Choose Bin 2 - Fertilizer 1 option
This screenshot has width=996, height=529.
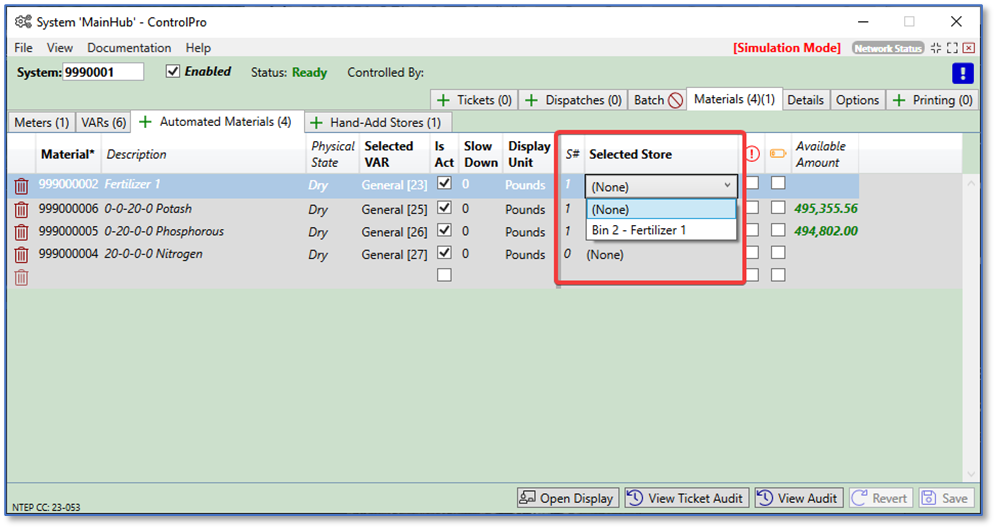(x=639, y=230)
